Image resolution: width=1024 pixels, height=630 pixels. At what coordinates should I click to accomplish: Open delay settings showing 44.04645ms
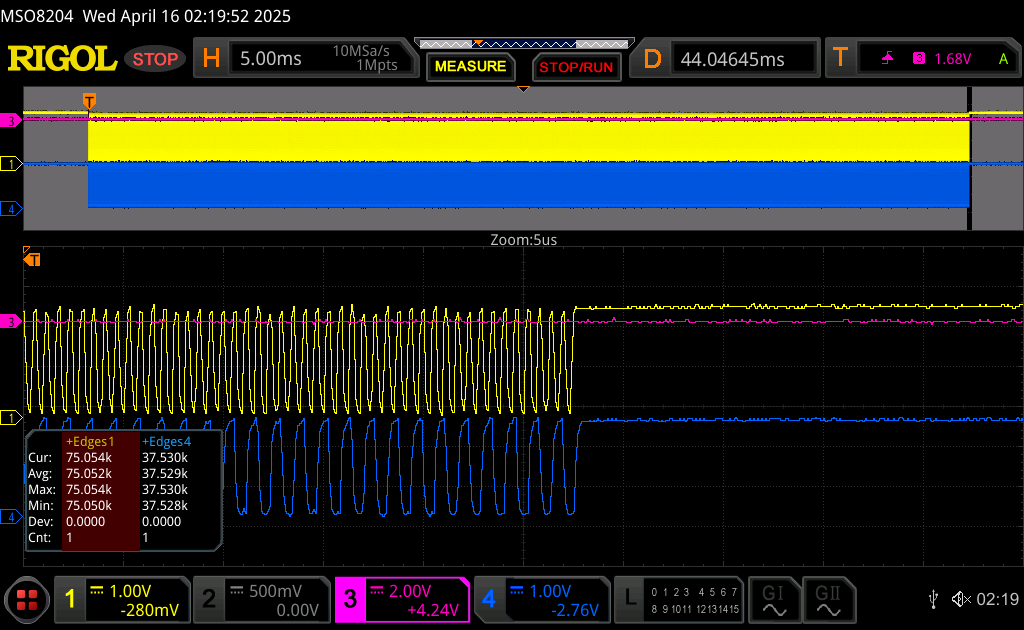tap(729, 59)
